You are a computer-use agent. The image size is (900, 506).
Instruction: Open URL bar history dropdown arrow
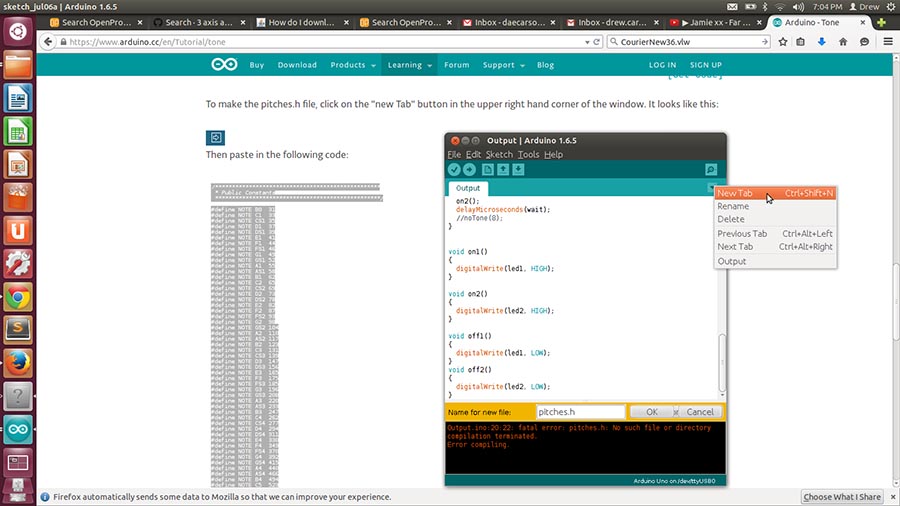(587, 42)
